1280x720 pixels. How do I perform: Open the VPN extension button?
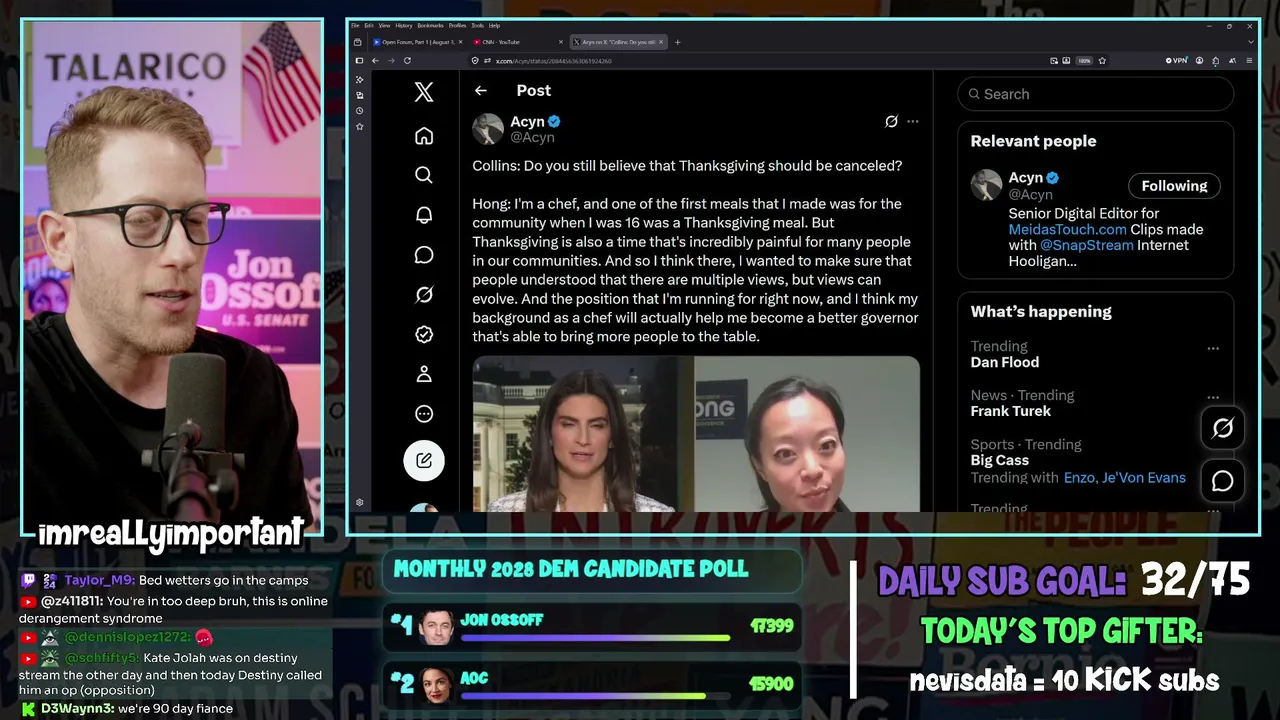point(1177,61)
